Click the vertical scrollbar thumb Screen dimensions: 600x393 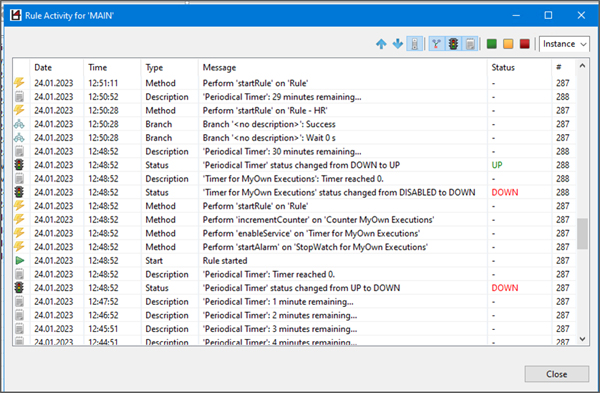pyautogui.click(x=582, y=234)
